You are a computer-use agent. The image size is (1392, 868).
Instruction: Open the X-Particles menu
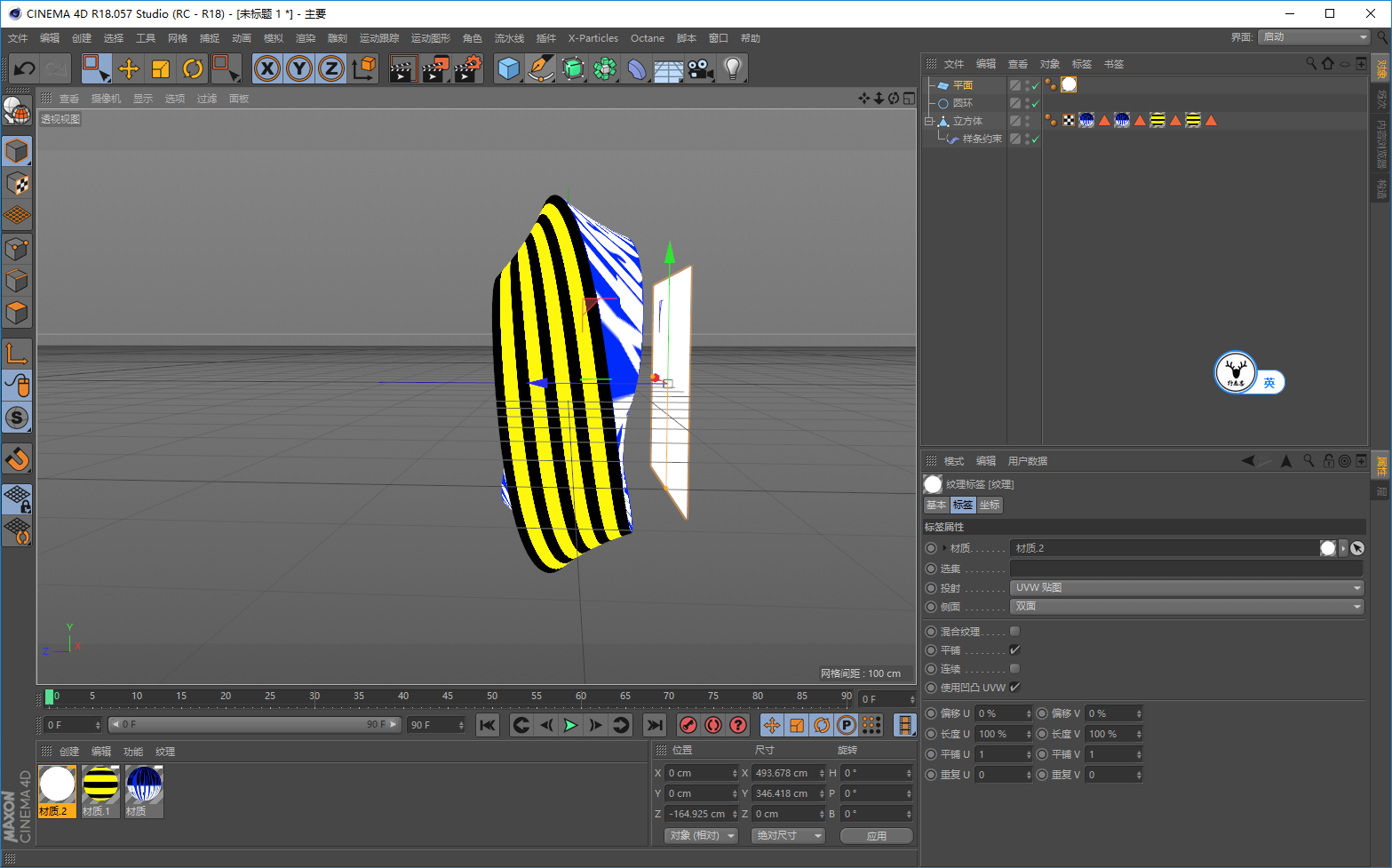pyautogui.click(x=593, y=38)
